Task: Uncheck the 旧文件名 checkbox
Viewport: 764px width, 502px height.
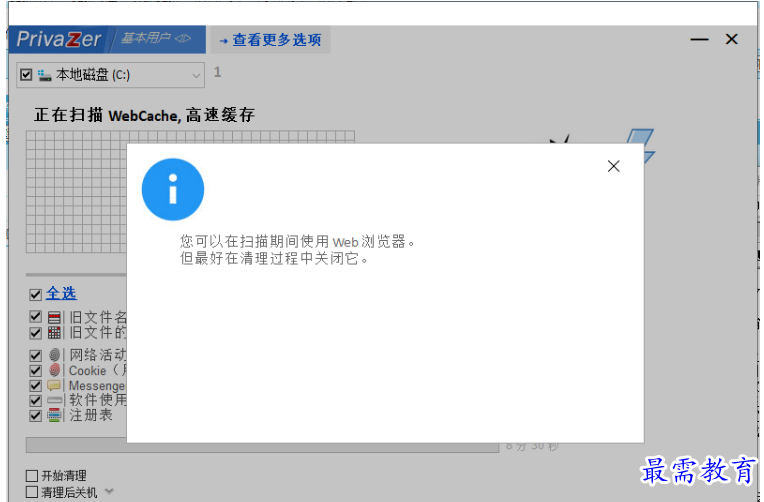Action: [x=35, y=317]
